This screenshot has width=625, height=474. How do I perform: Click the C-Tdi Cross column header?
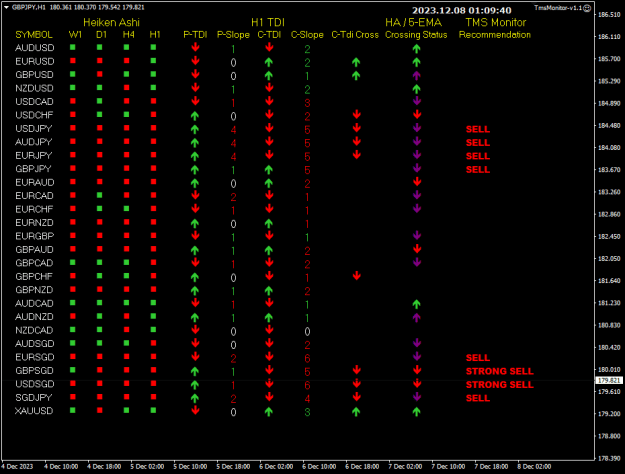(355, 35)
